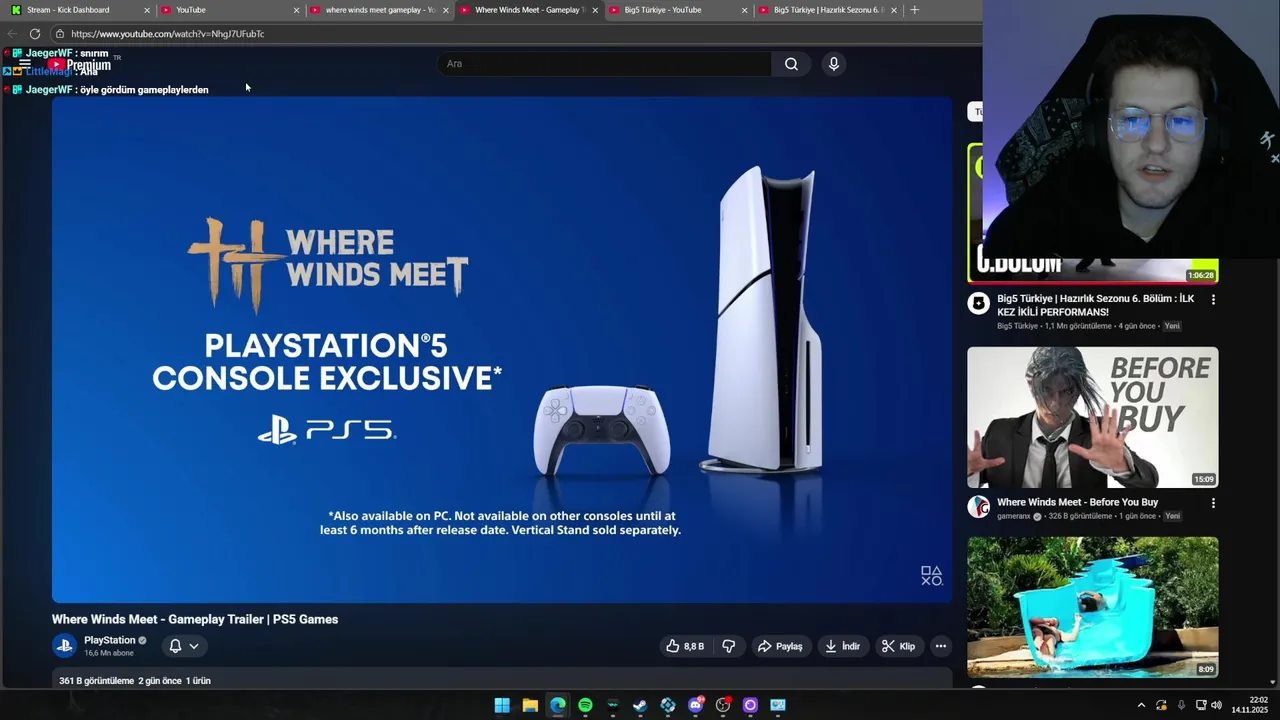Create a clip with Klip button
1280x720 pixels.
coord(898,646)
